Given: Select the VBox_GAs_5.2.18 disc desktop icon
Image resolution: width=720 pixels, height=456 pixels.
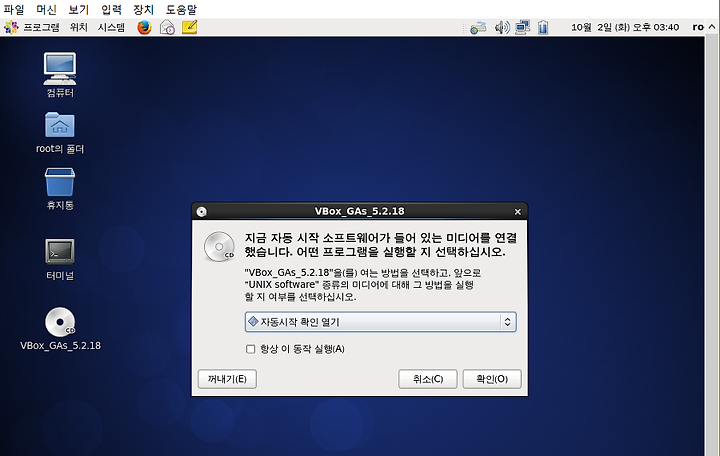Looking at the screenshot, I should click(60, 329).
